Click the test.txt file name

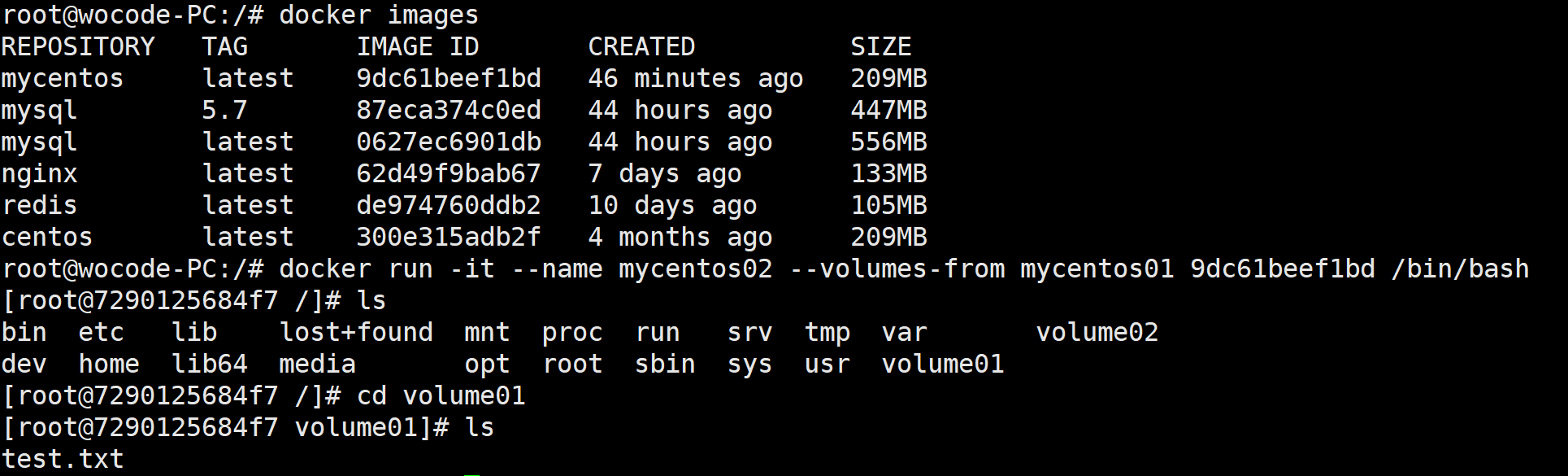pyautogui.click(x=63, y=460)
